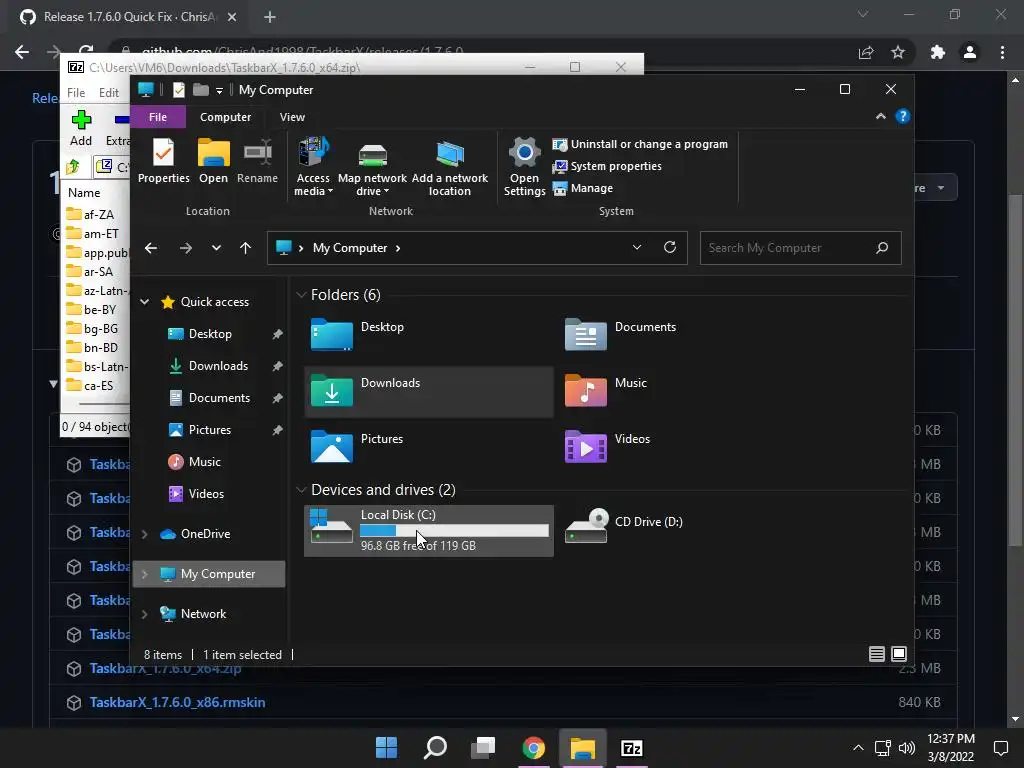Click Uninstall or change a program
This screenshot has height=768, width=1024.
click(640, 144)
